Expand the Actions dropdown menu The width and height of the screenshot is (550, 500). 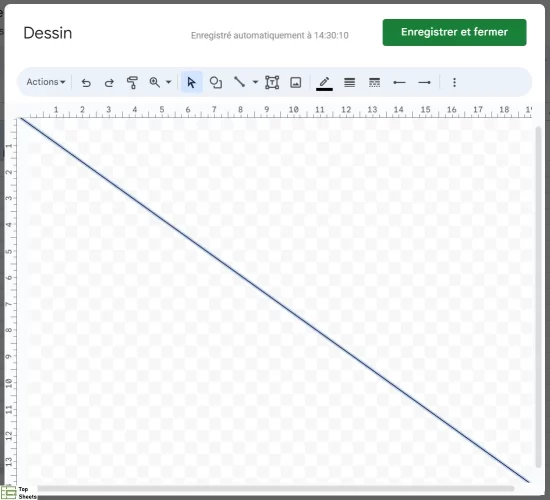click(x=46, y=82)
